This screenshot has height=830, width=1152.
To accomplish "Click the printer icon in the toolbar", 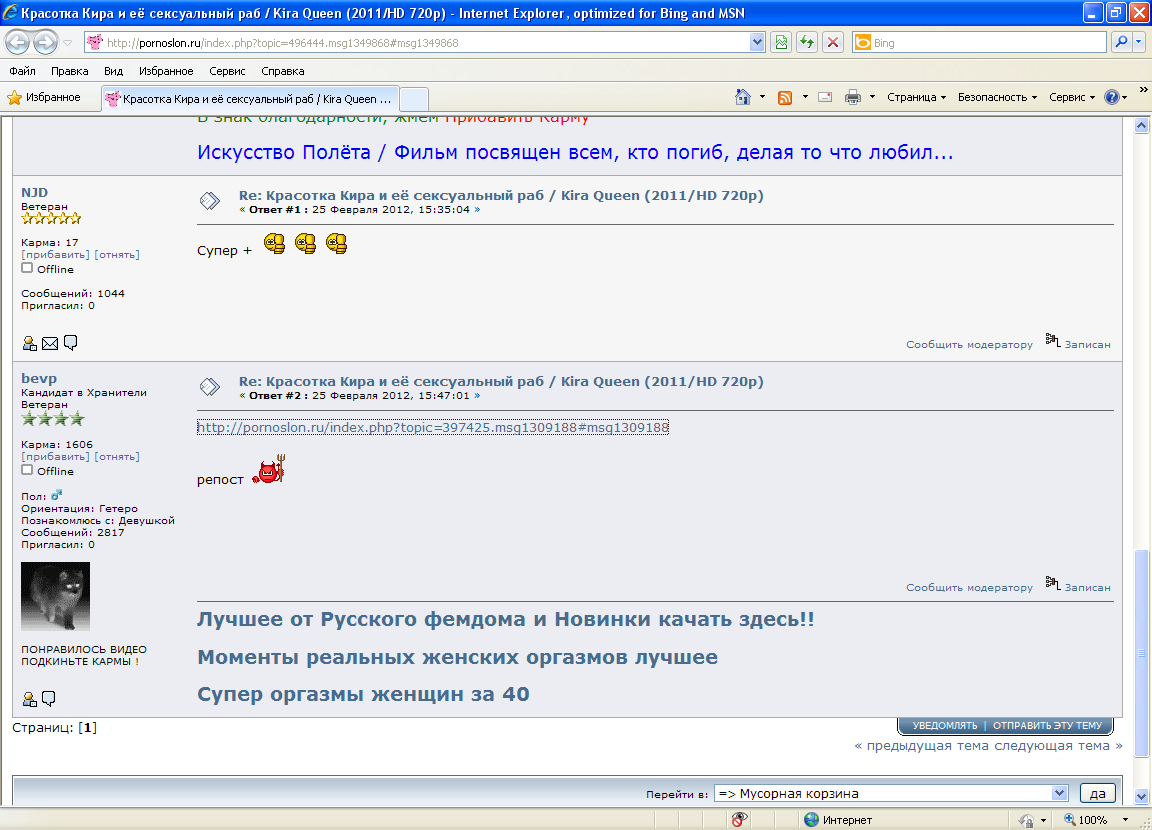I will click(x=853, y=97).
